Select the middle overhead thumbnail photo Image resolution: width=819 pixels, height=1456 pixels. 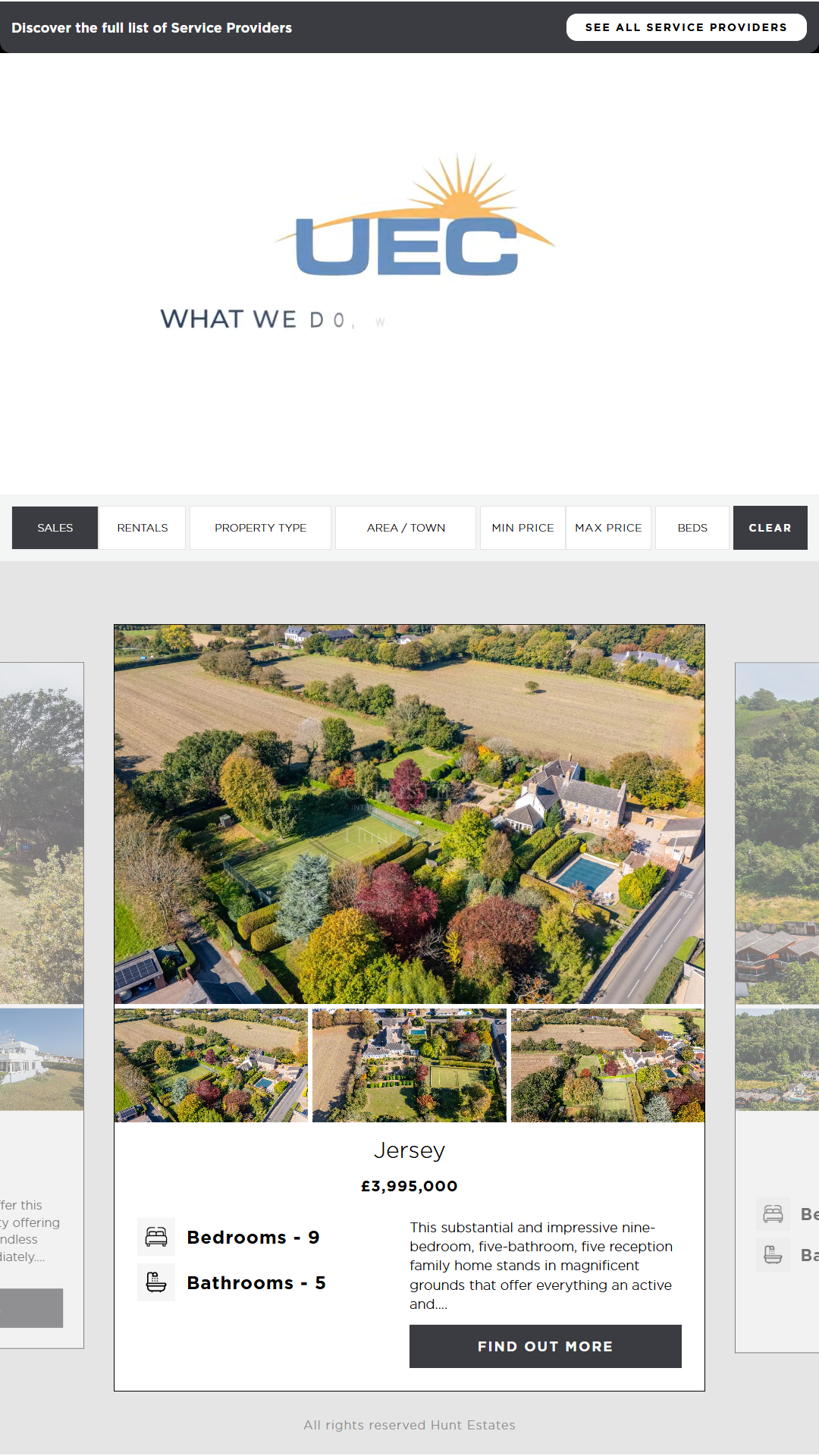click(409, 1065)
